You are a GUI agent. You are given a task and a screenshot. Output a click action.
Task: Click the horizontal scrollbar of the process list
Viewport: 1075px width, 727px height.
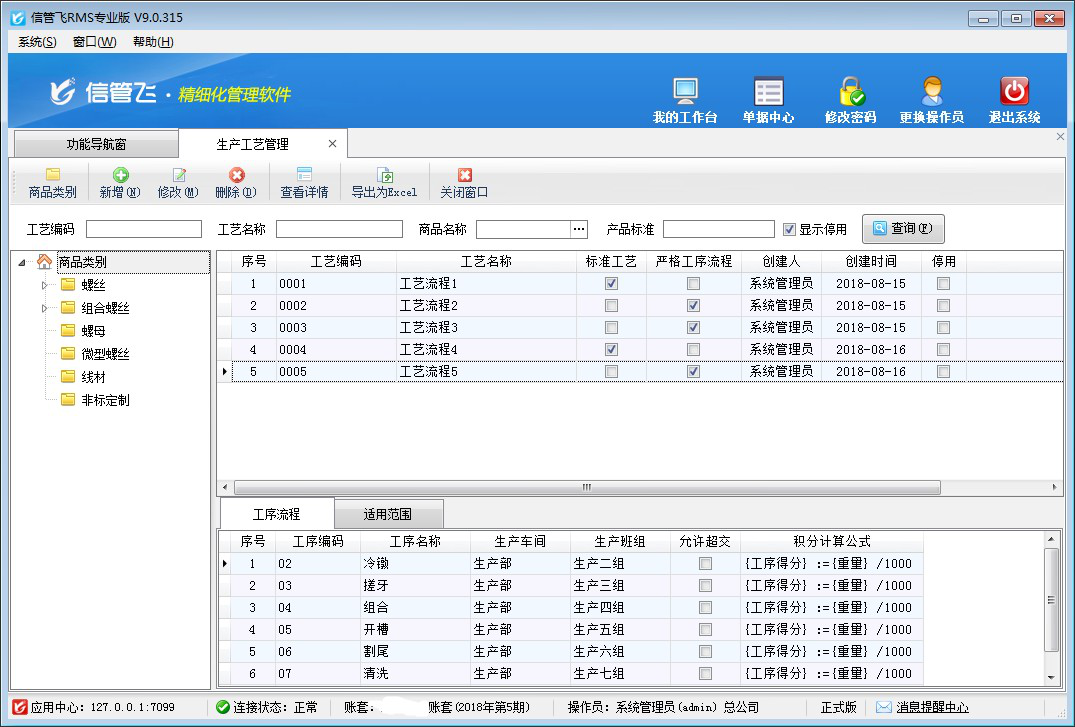[x=586, y=488]
